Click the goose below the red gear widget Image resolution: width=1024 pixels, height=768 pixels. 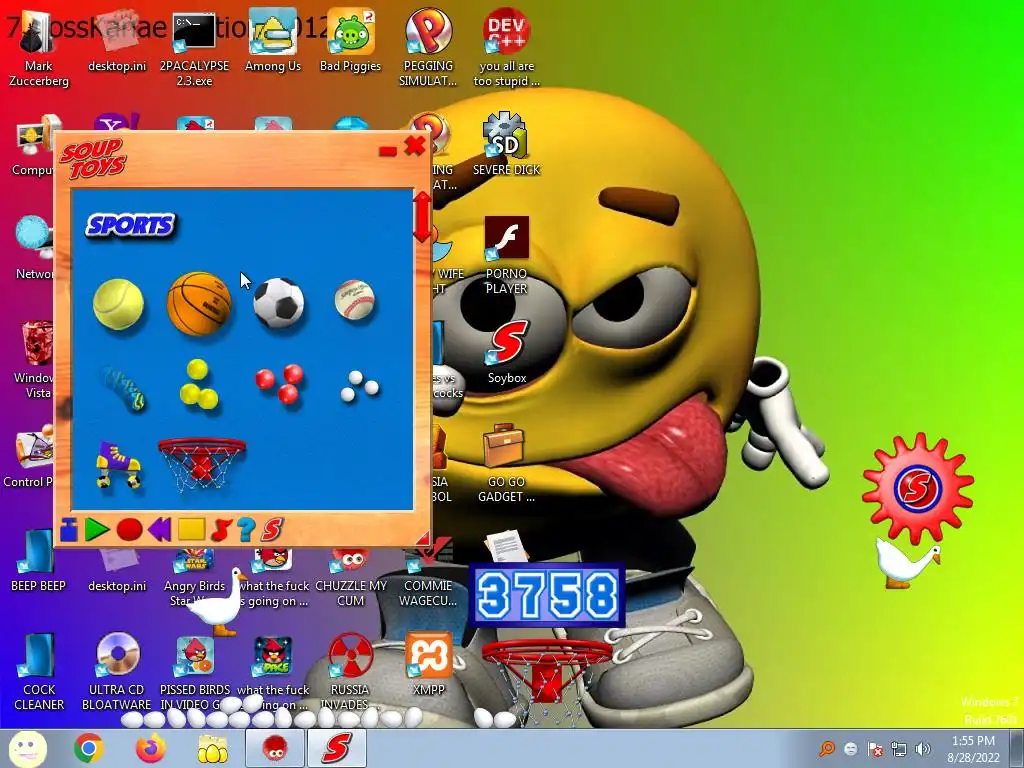(x=906, y=563)
